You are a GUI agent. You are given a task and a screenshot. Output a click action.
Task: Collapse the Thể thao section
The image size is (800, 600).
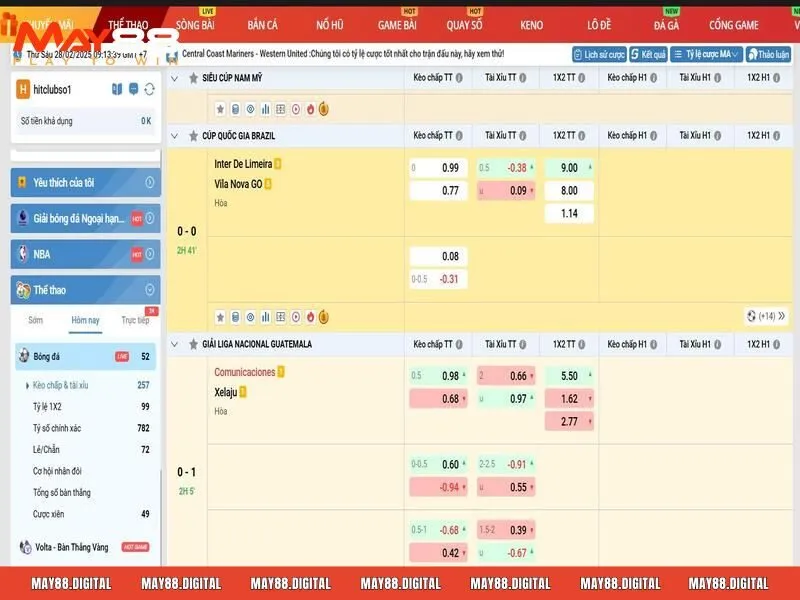tap(86, 290)
